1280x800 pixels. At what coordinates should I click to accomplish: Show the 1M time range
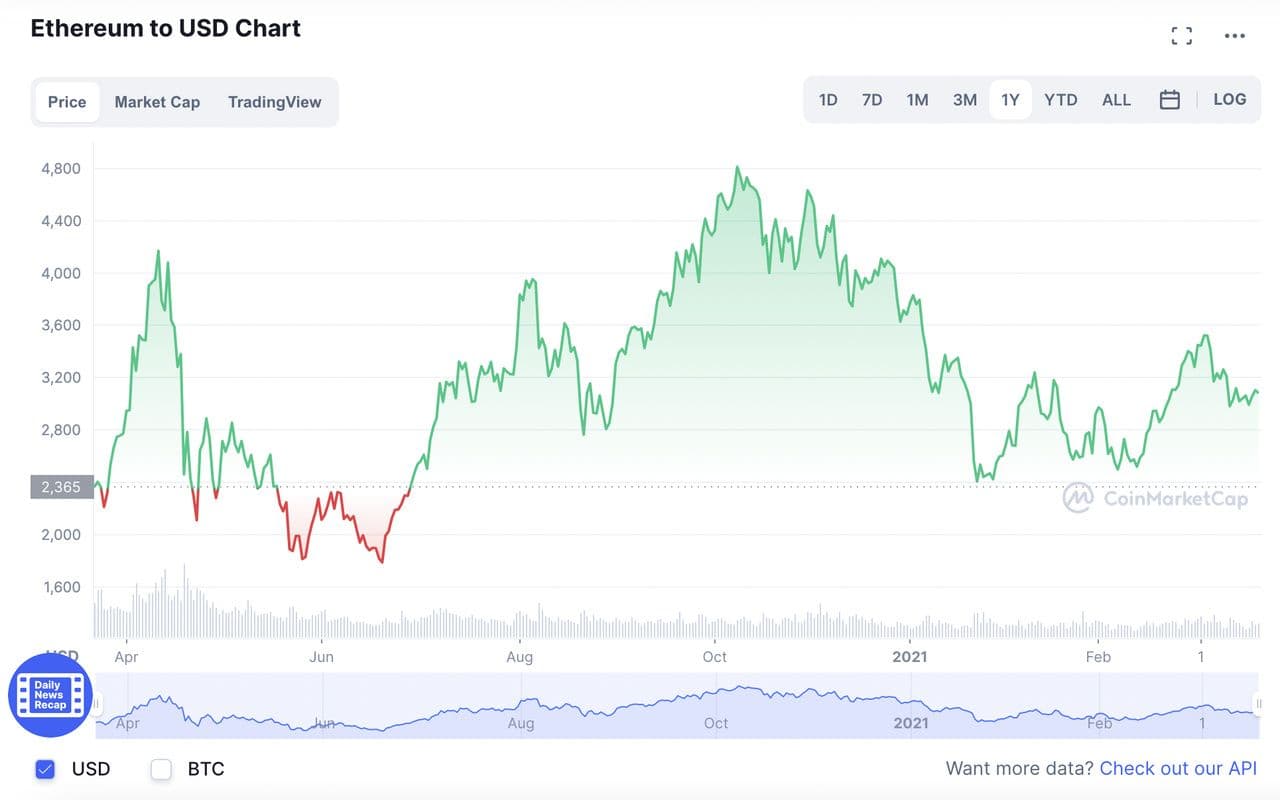917,100
